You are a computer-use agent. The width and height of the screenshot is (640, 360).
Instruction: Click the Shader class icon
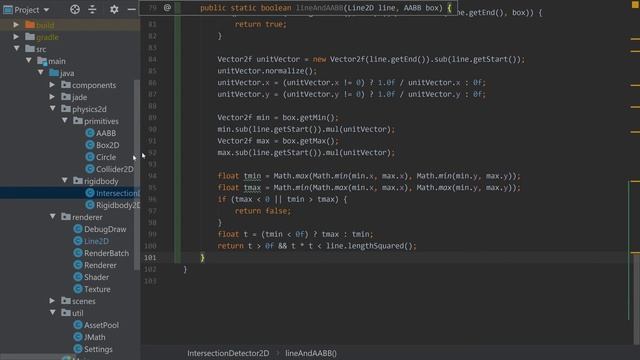tap(78, 277)
